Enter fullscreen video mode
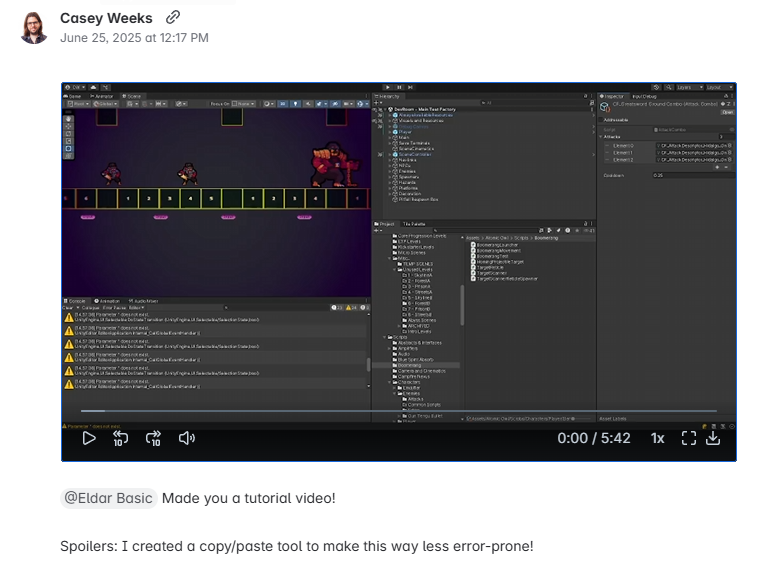Screen dimensions: 759x566 click(x=688, y=438)
